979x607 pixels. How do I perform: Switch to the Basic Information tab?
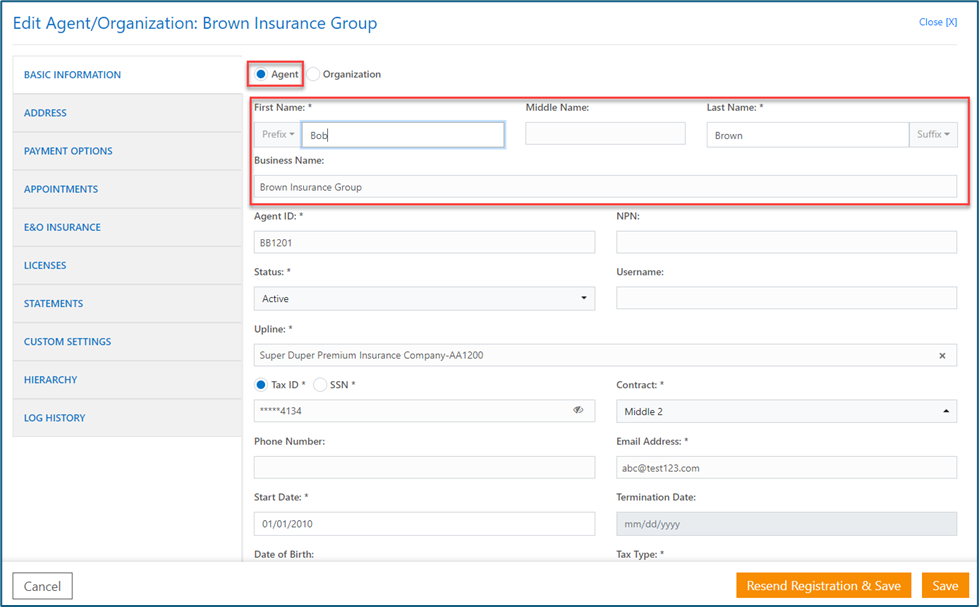tap(127, 75)
